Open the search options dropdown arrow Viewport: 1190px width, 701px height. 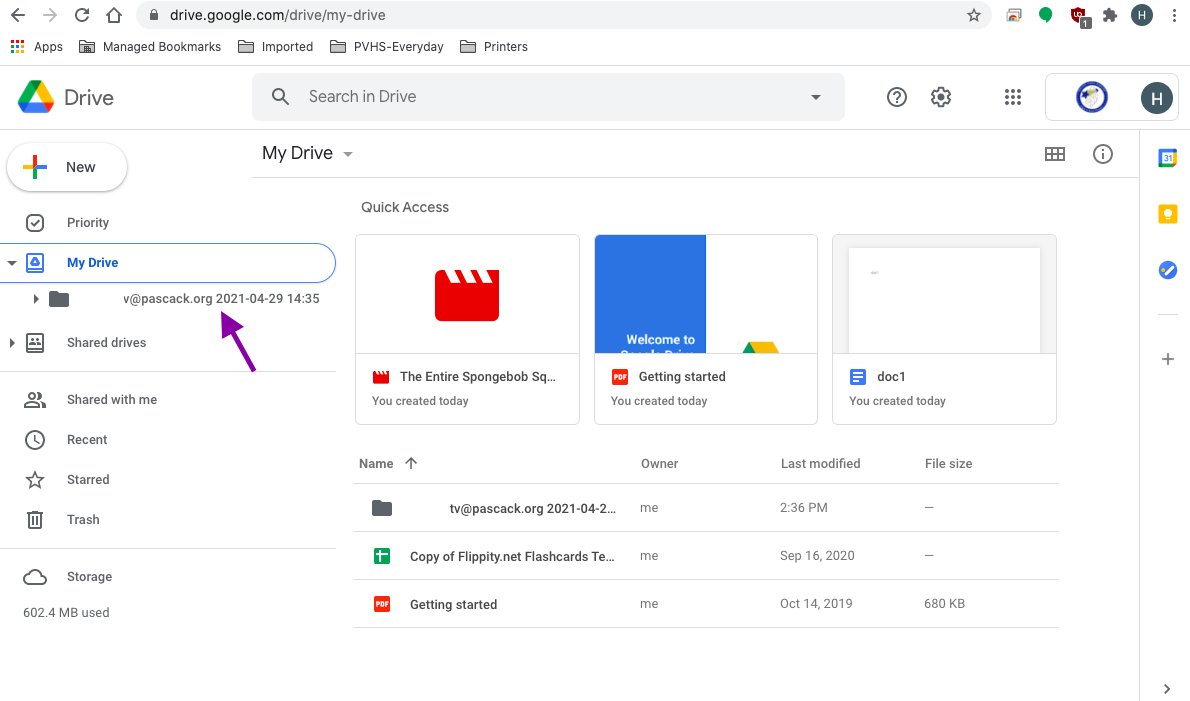[x=816, y=97]
